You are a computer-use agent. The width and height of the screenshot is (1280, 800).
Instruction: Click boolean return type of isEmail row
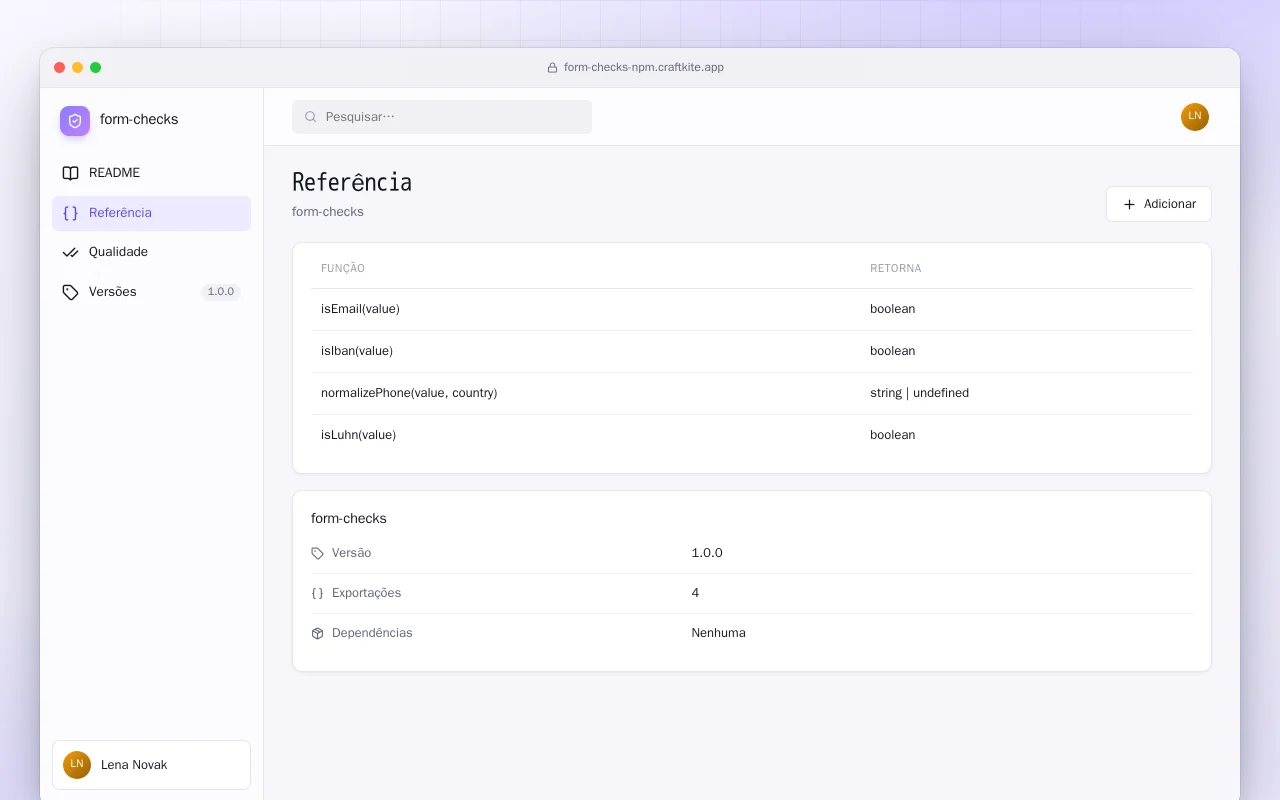892,309
